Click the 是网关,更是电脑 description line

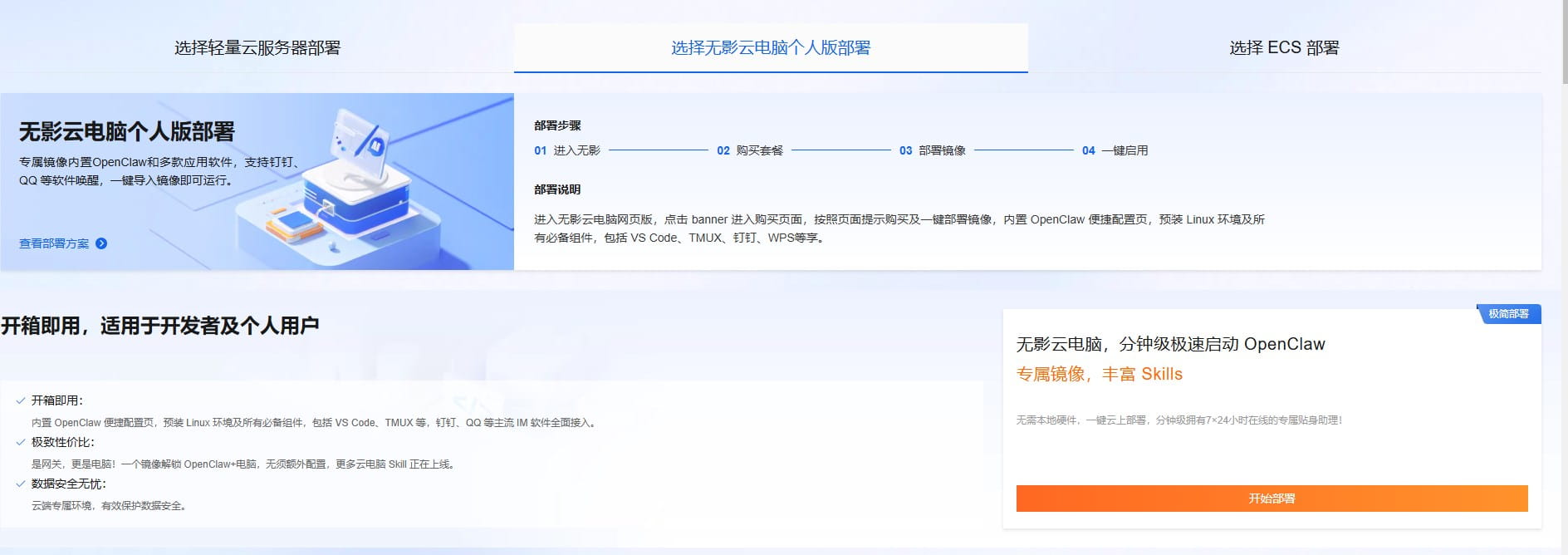click(244, 464)
